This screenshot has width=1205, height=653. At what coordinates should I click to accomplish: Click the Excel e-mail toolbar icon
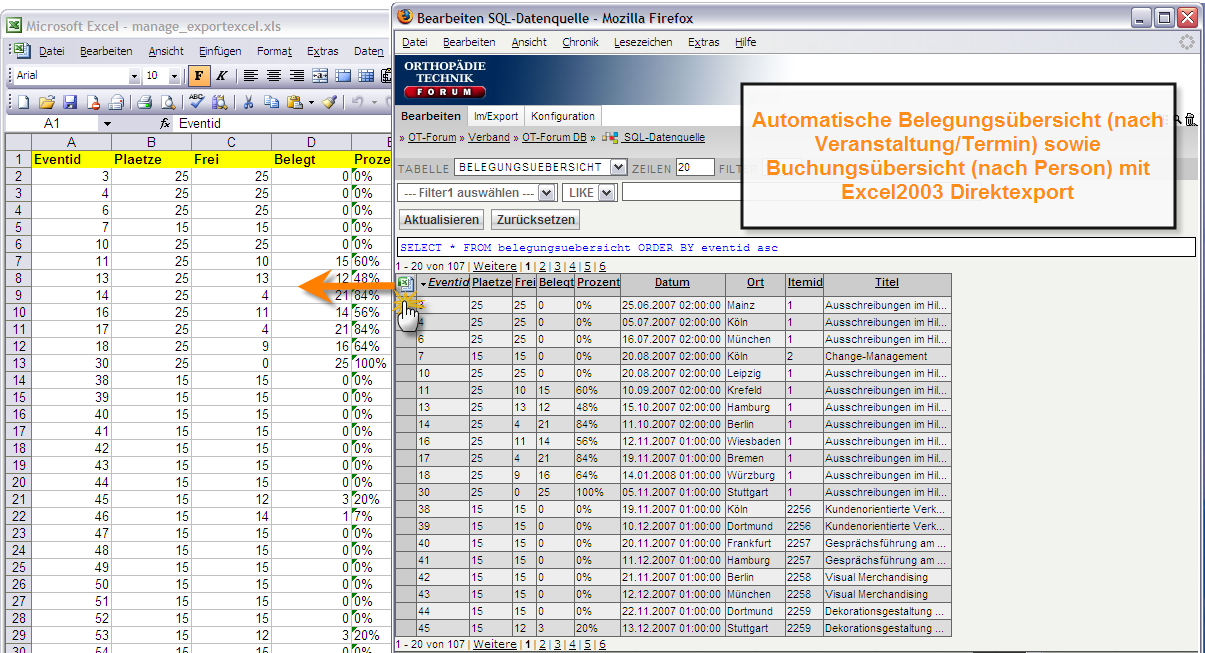[116, 102]
